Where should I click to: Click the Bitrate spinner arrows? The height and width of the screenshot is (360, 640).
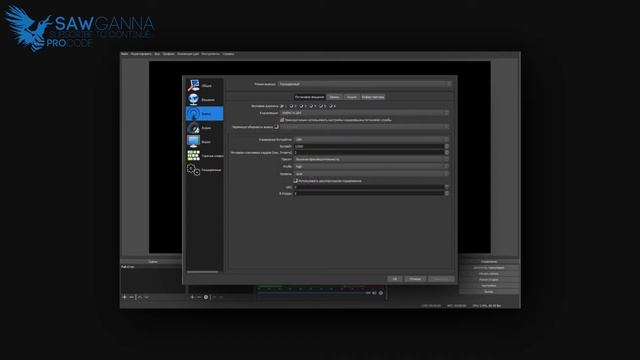pos(447,146)
